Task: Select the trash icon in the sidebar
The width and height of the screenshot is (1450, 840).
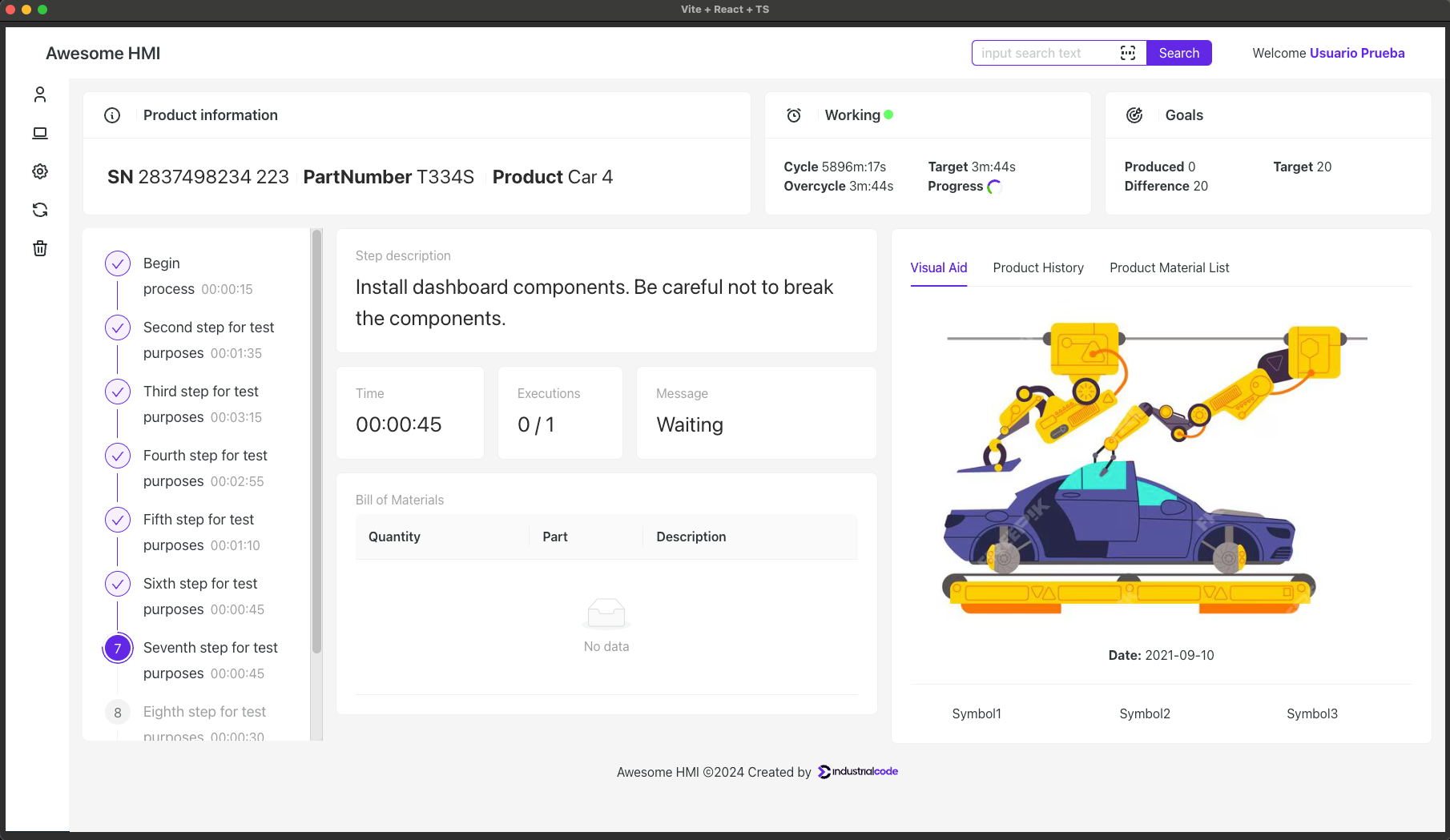Action: (x=39, y=248)
